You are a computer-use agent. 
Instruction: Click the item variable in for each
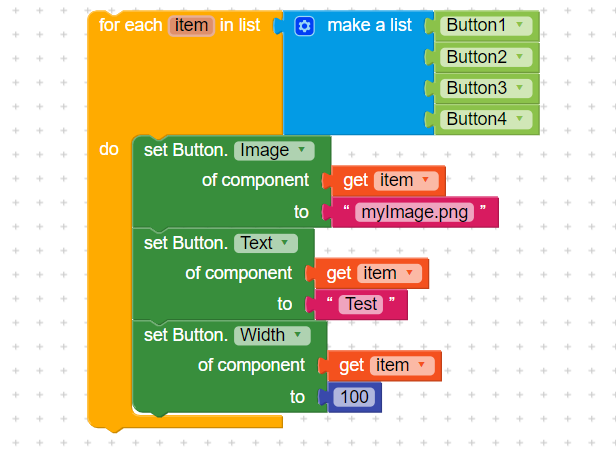191,26
